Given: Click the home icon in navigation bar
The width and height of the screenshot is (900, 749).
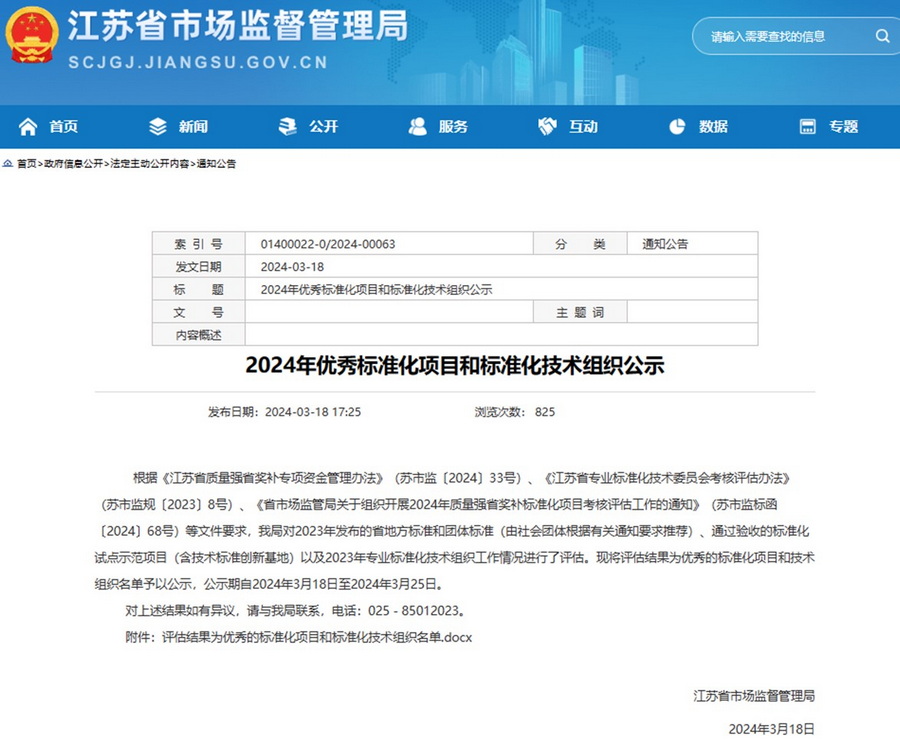Looking at the screenshot, I should [28, 127].
